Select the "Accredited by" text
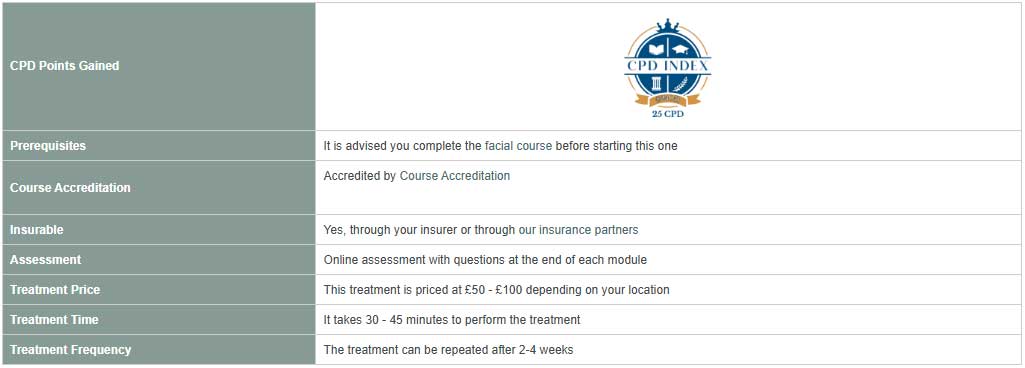This screenshot has height=368, width=1025. 360,176
